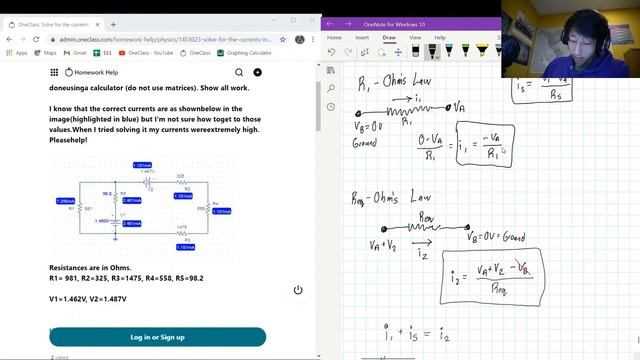Click the address bar URL
This screenshot has height=360, width=640.
pos(165,40)
